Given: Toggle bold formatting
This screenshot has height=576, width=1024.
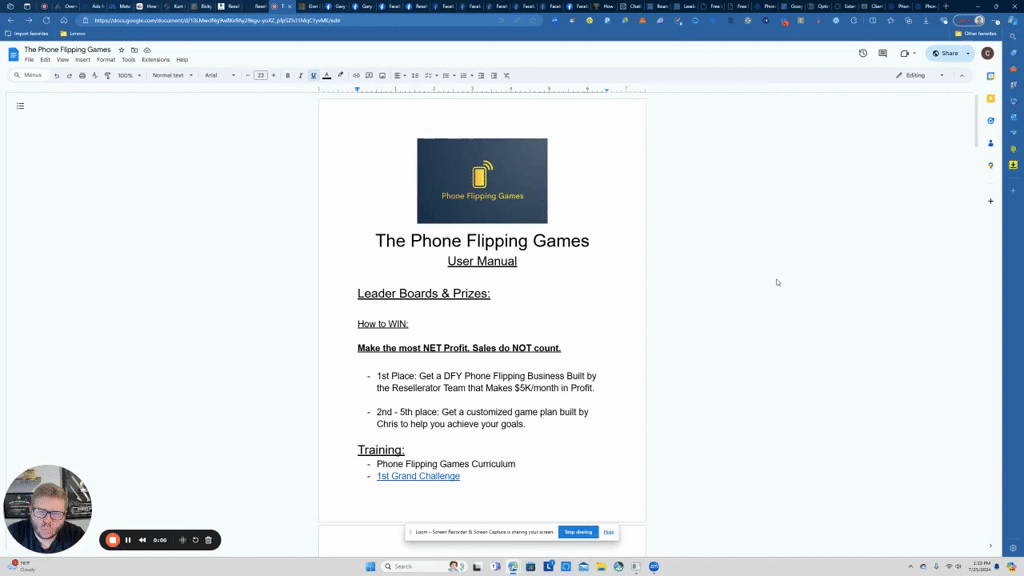Looking at the screenshot, I should coord(287,76).
